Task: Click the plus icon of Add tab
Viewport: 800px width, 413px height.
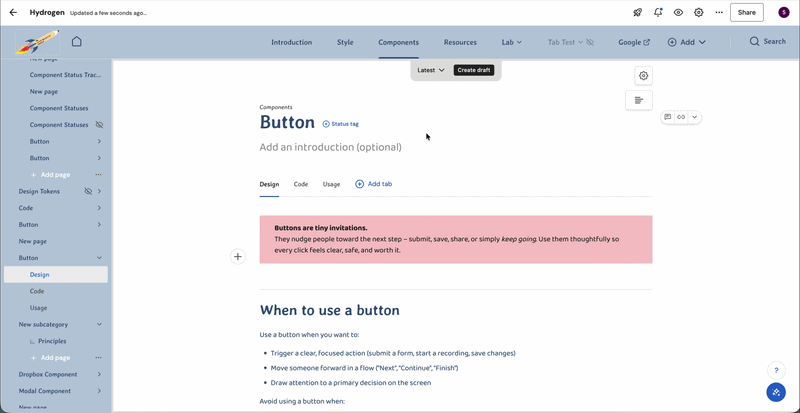Action: pos(359,184)
